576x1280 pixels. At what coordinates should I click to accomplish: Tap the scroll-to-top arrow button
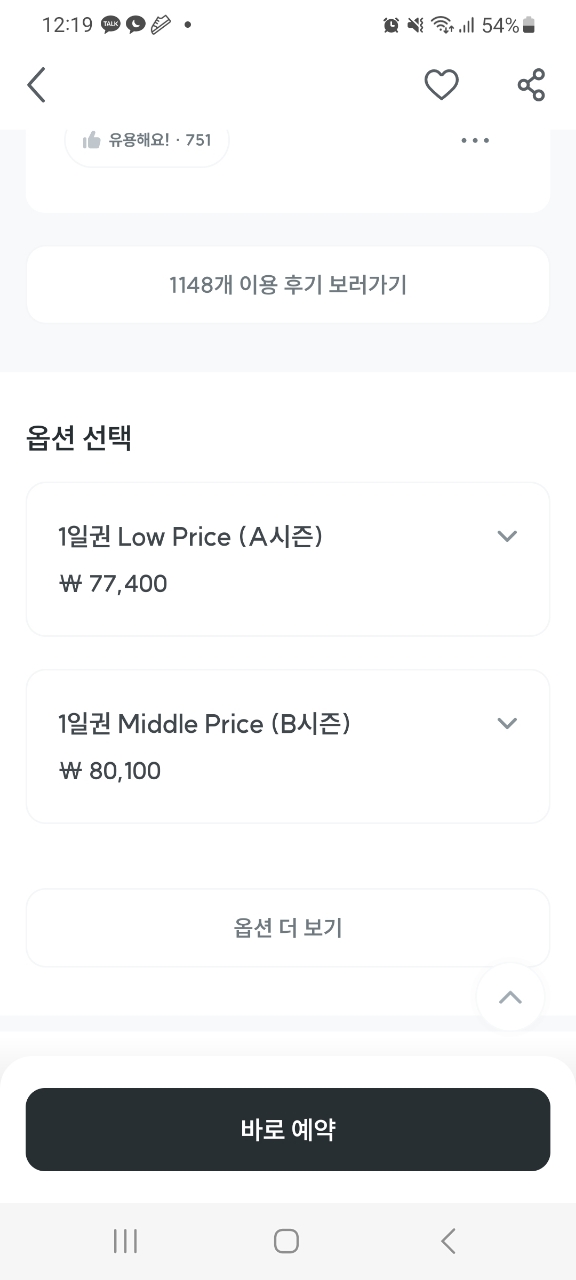click(510, 997)
